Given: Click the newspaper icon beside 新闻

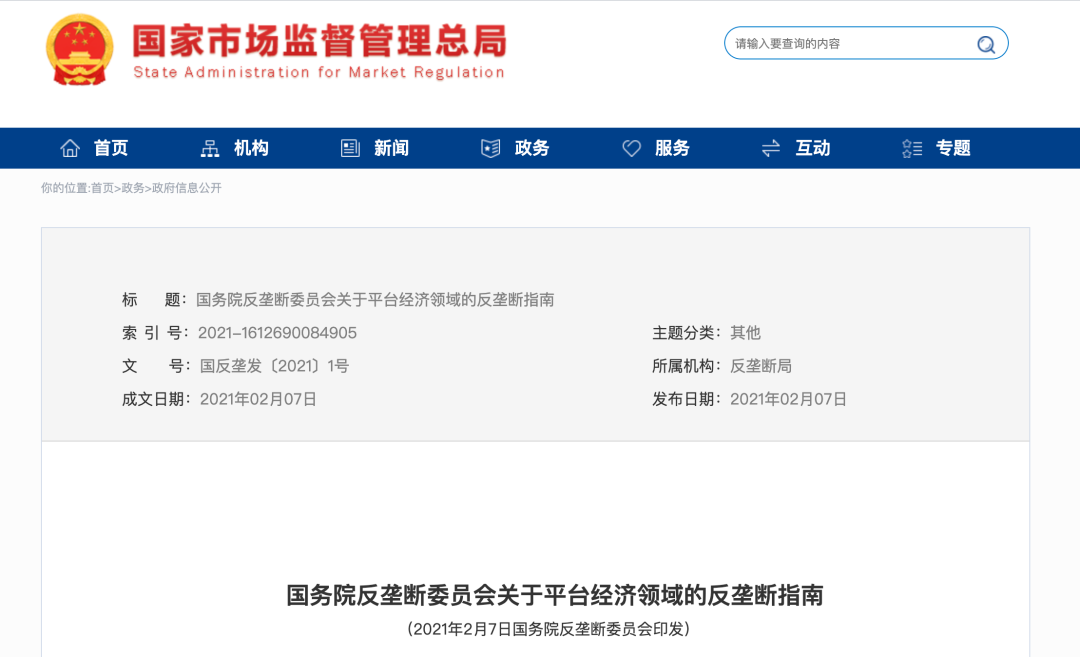Looking at the screenshot, I should [x=351, y=148].
